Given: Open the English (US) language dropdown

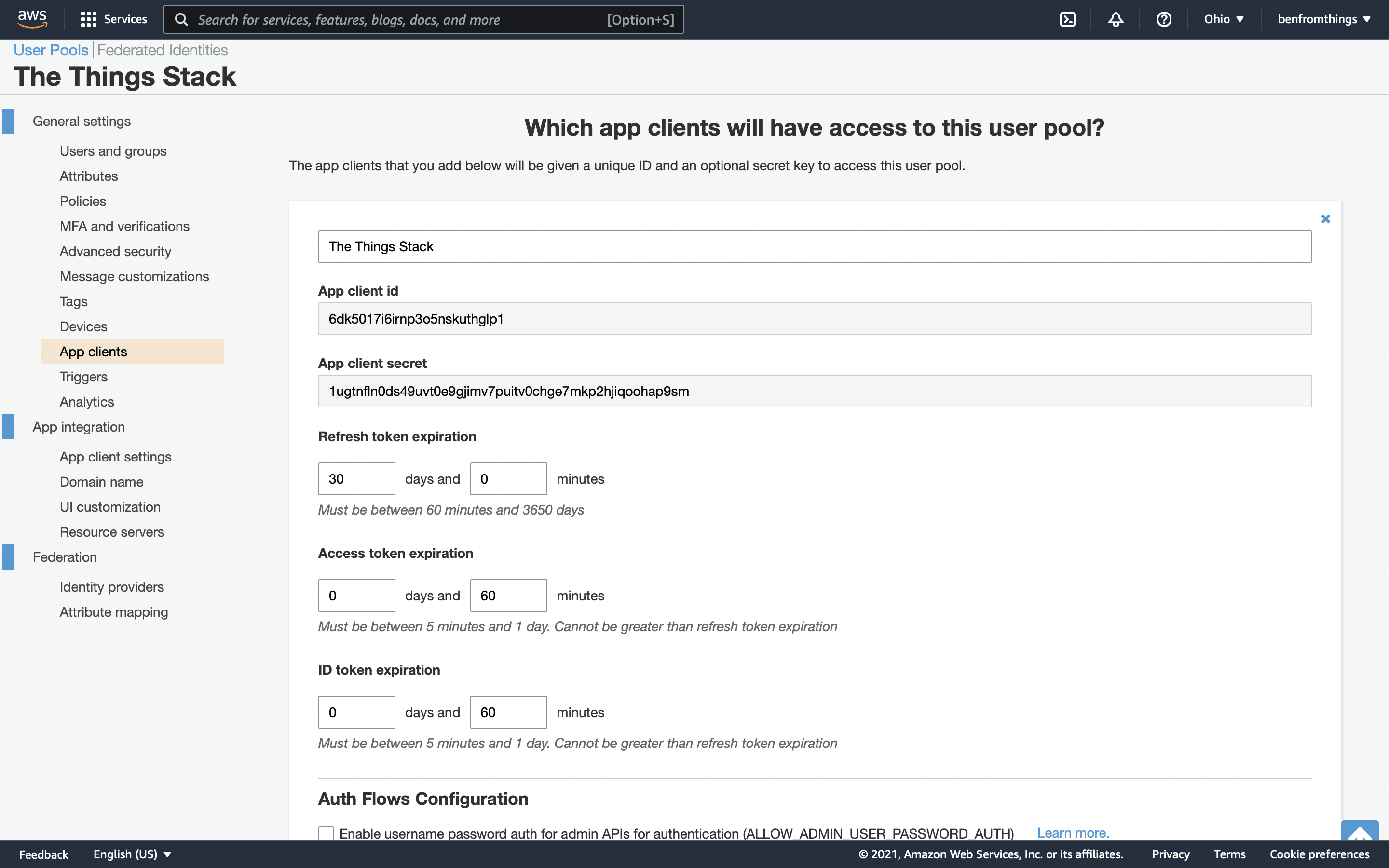Looking at the screenshot, I should [133, 854].
